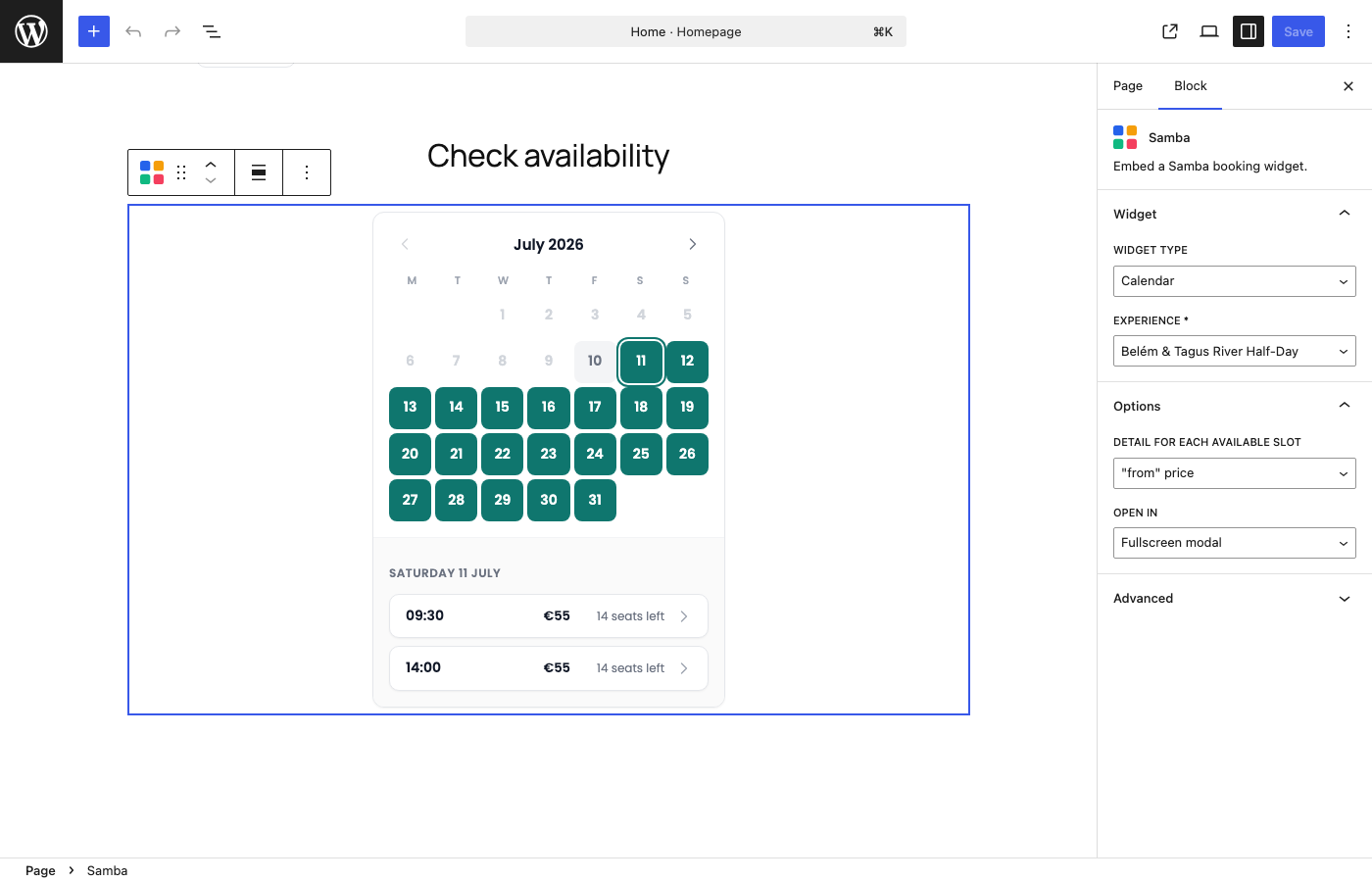The height and width of the screenshot is (882, 1372).
Task: Select July 24 on the calendar
Action: click(x=595, y=454)
